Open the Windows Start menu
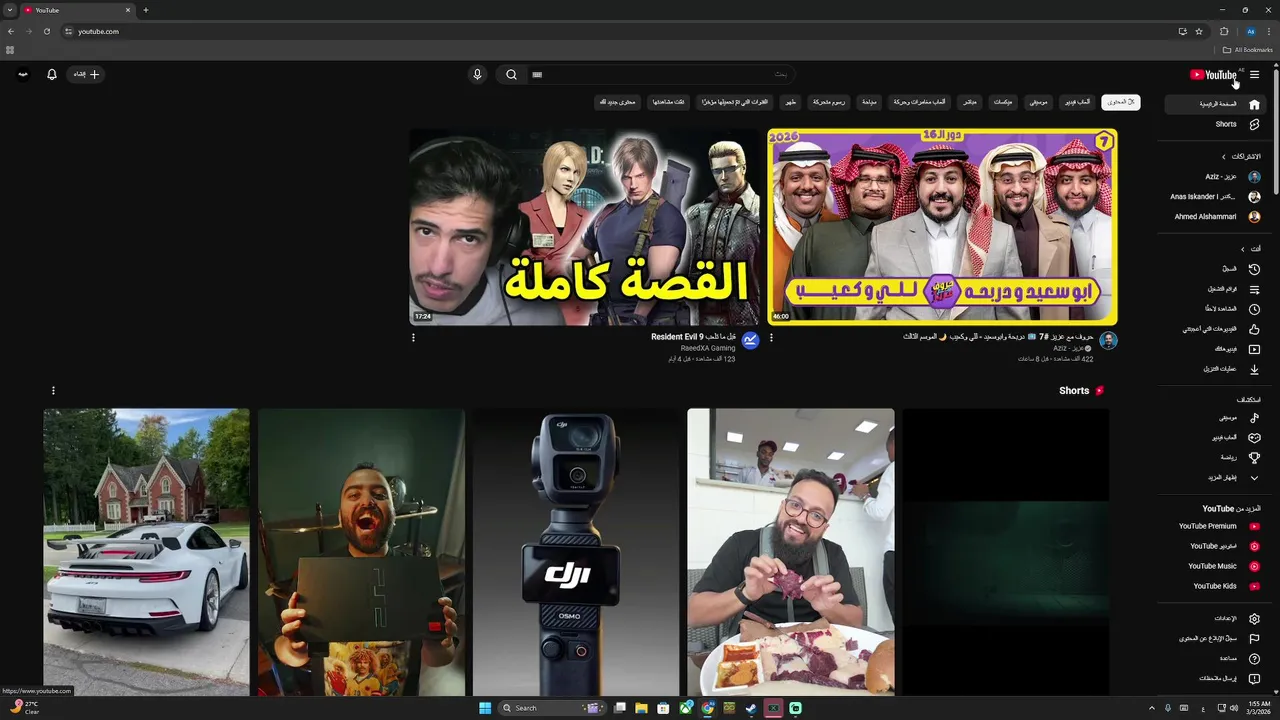 pos(485,708)
